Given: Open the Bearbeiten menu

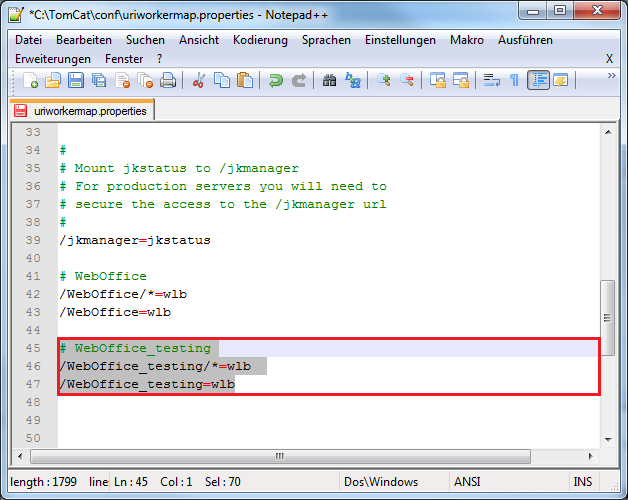Looking at the screenshot, I should pyautogui.click(x=84, y=40).
